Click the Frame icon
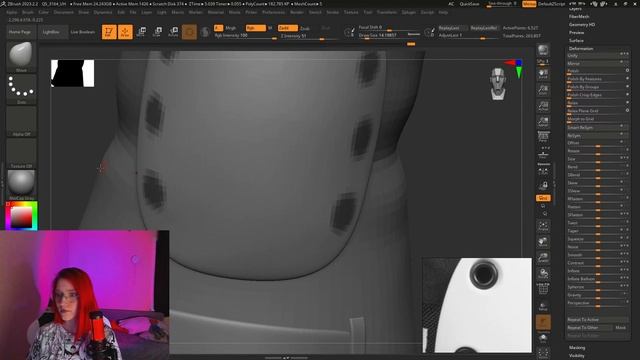This screenshot has height=360, width=640. 543,226
